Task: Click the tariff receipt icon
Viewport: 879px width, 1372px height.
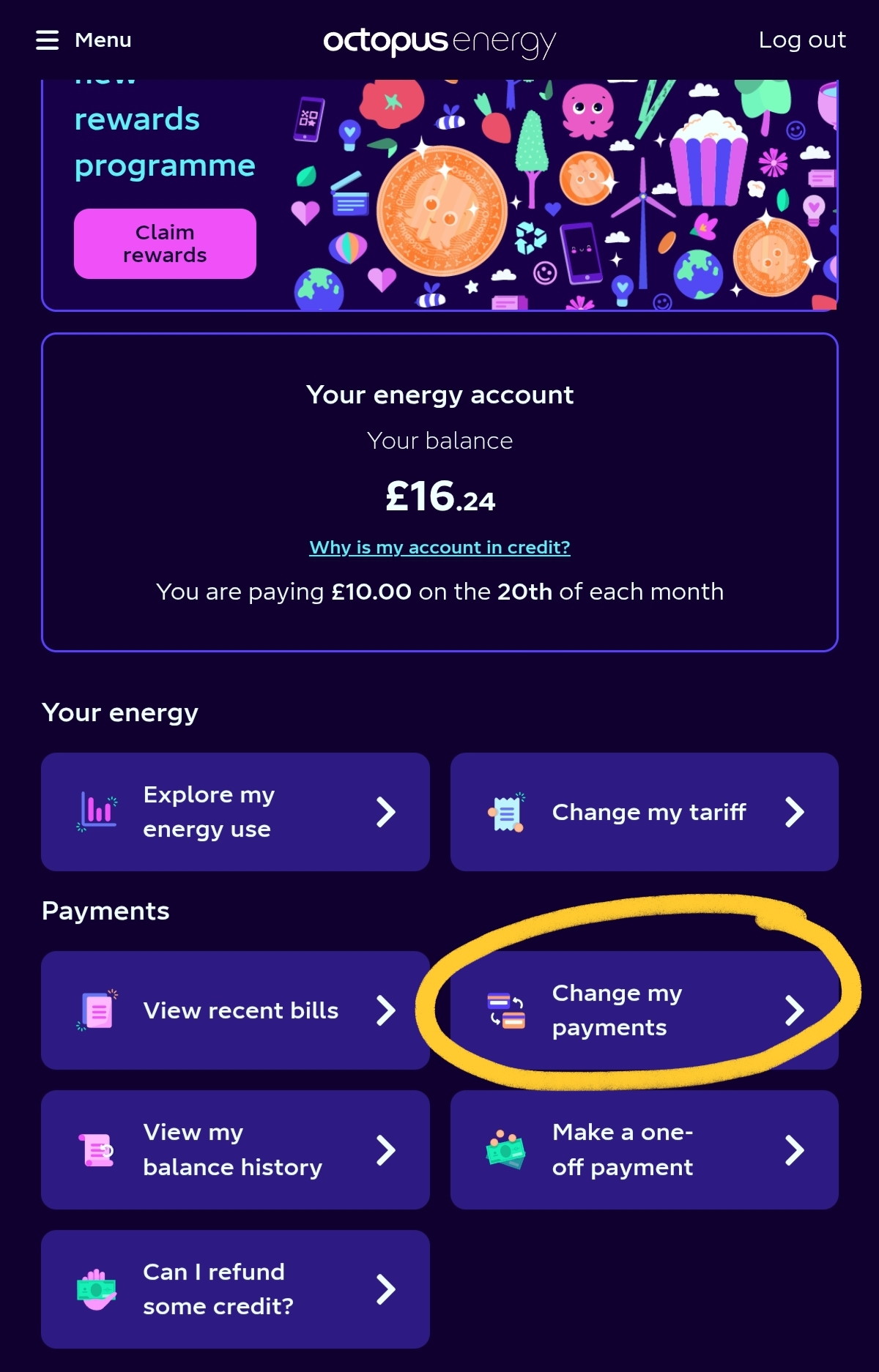Action: point(506,812)
